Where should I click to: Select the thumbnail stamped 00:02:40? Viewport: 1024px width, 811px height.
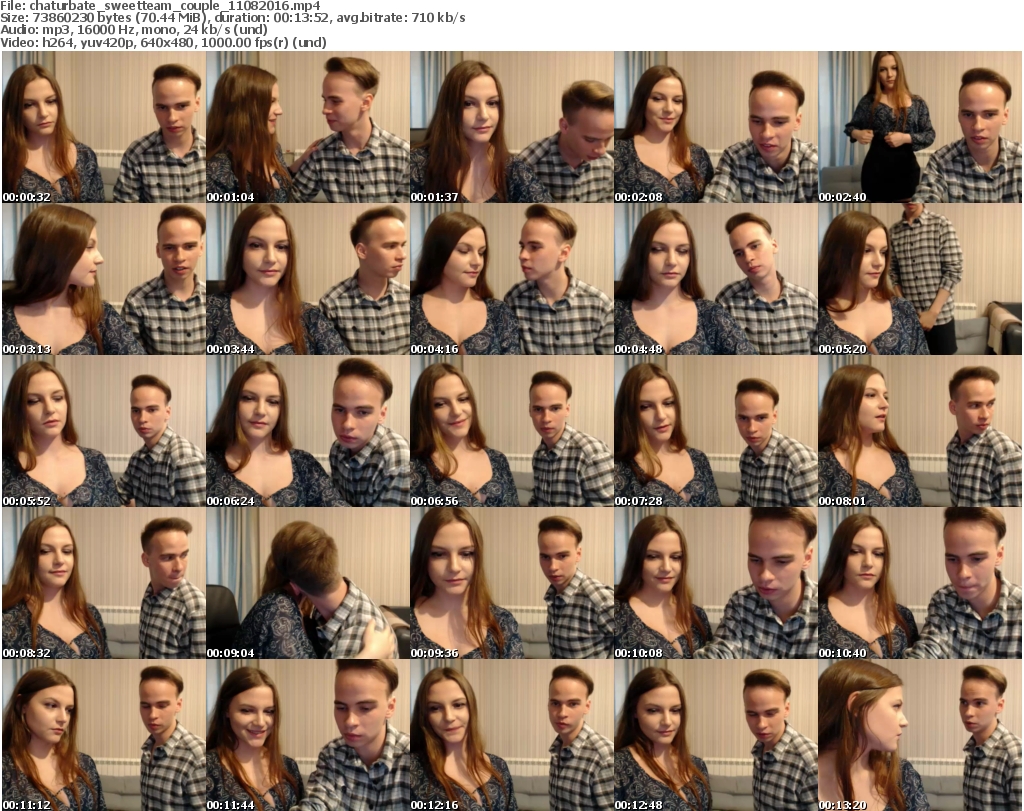point(920,127)
